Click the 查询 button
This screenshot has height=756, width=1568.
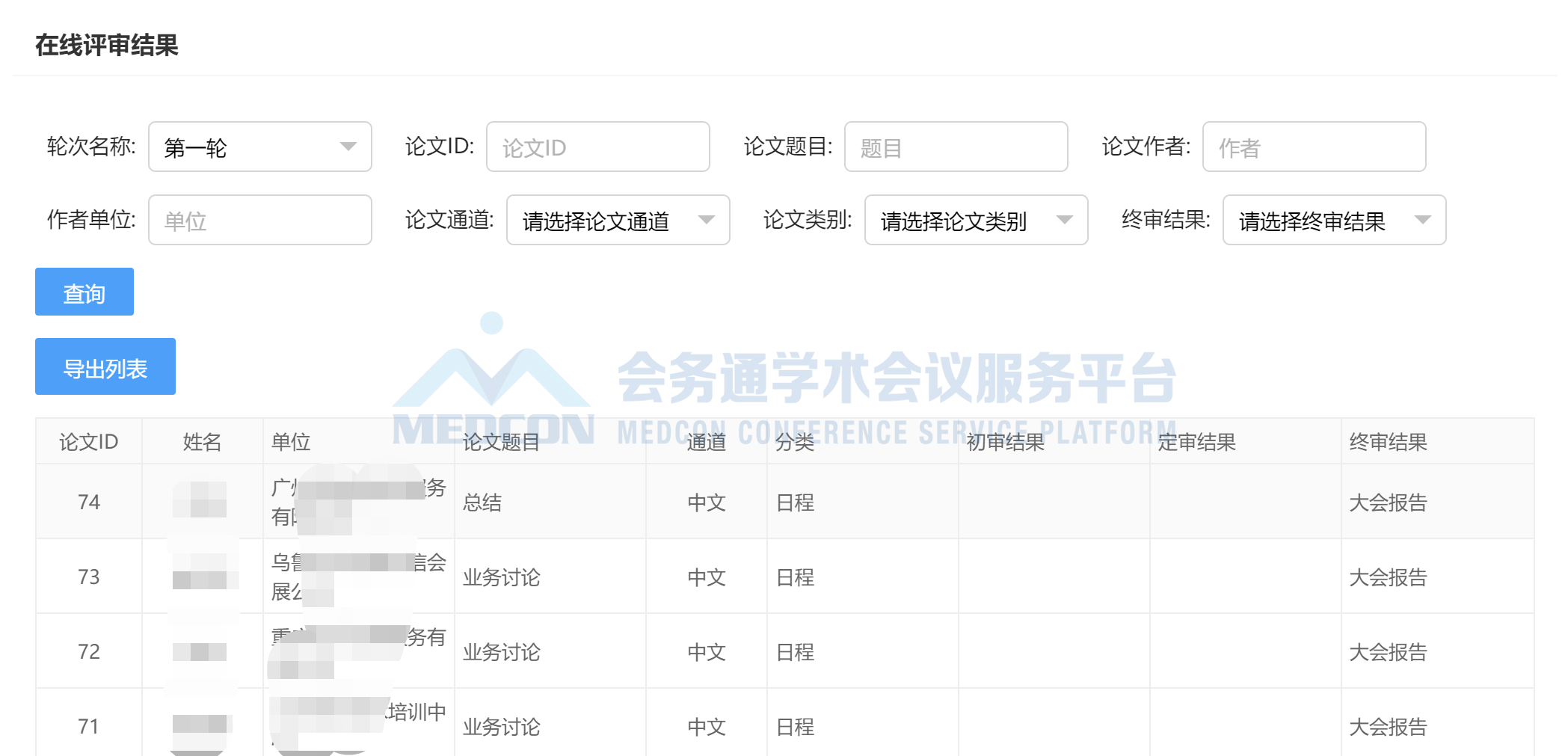84,292
